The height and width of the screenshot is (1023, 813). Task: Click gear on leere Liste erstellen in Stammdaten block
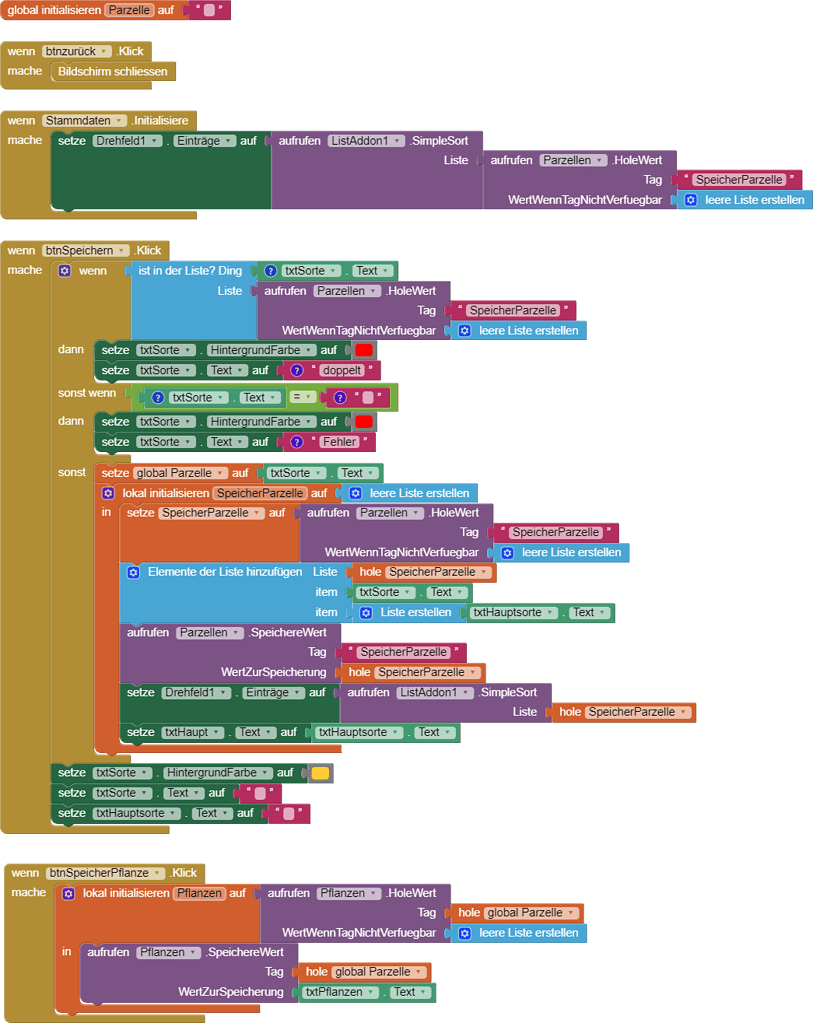click(690, 200)
